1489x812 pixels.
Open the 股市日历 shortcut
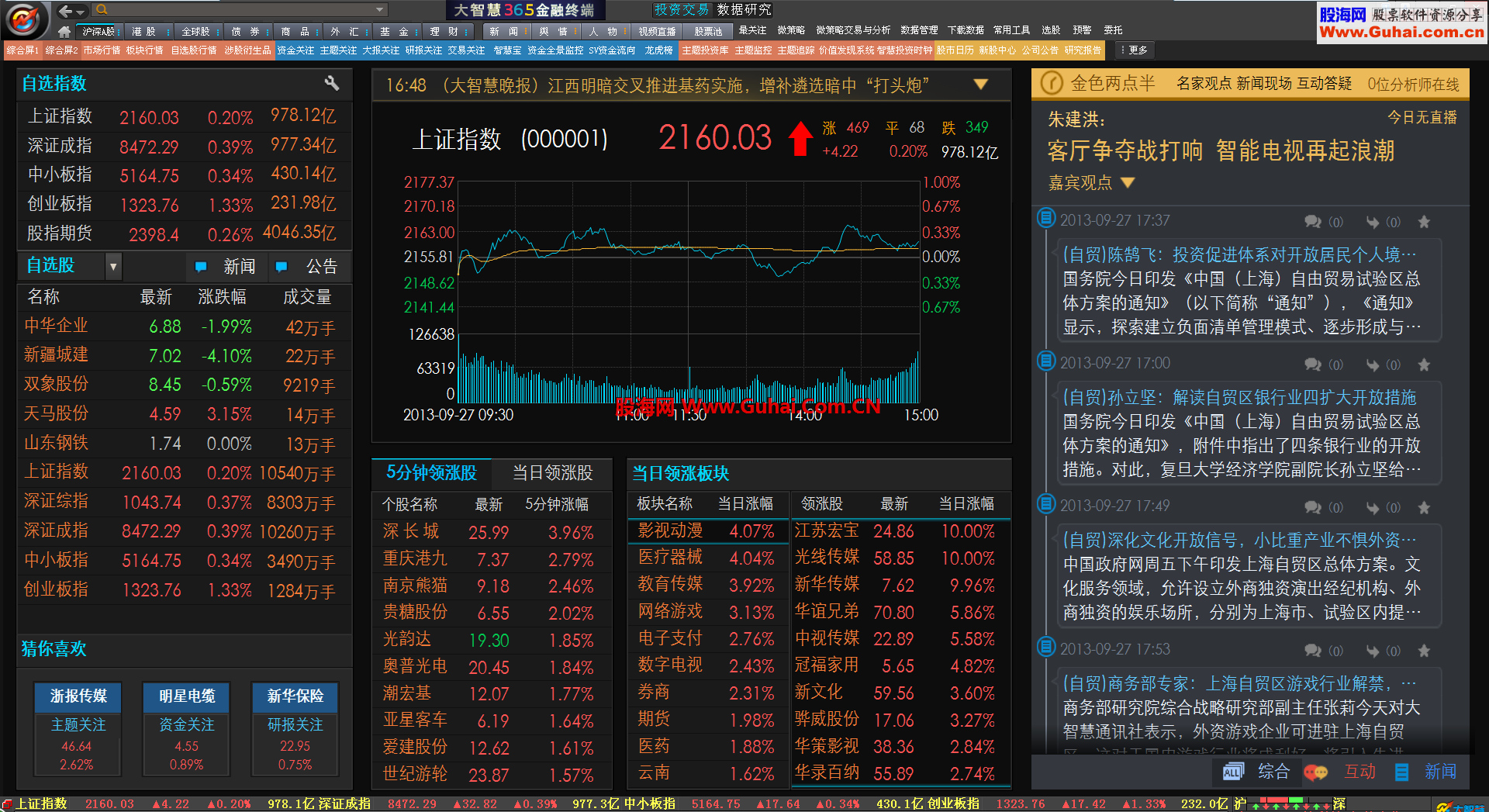click(x=955, y=50)
